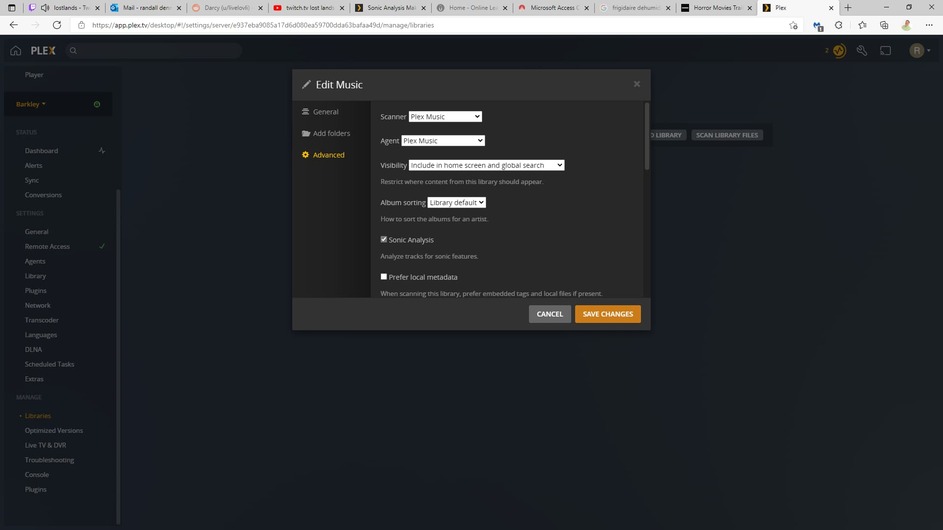The image size is (943, 530).
Task: Open DLNA settings
Action: point(33,350)
